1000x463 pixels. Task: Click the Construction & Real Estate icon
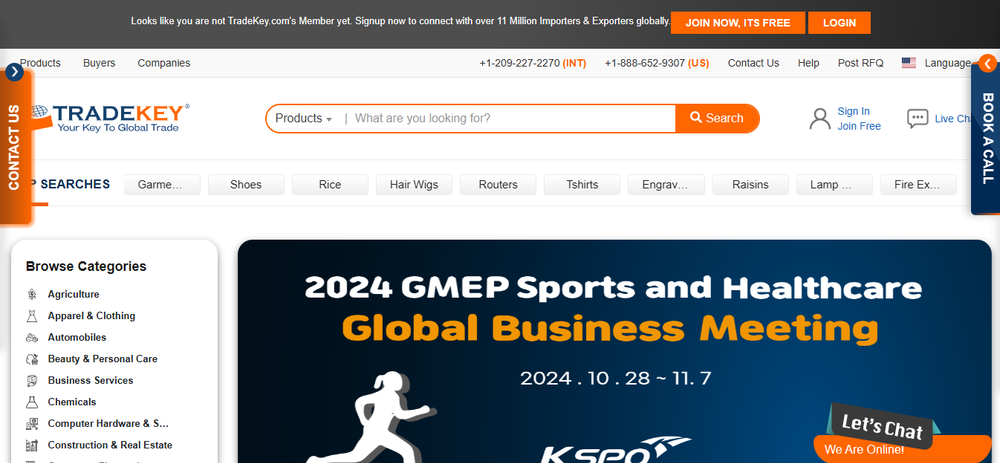pos(32,445)
